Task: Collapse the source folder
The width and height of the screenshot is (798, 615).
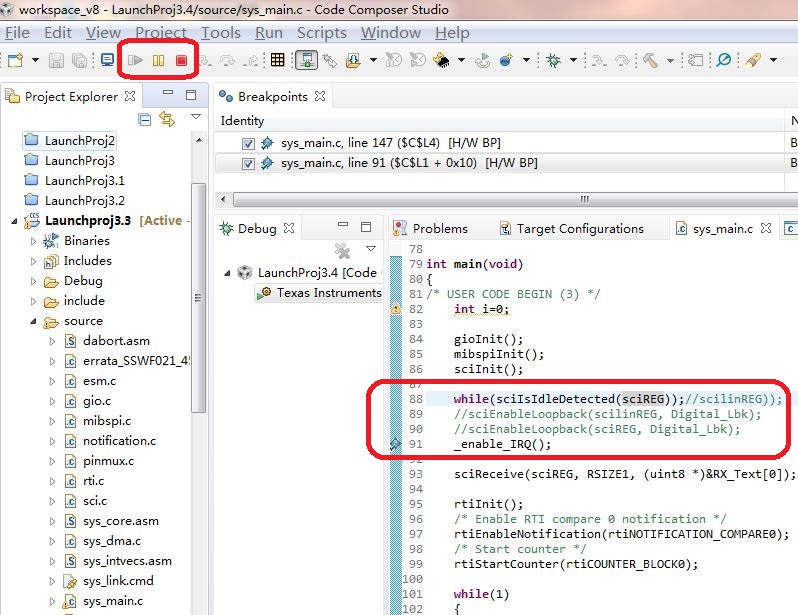Action: click(x=34, y=321)
